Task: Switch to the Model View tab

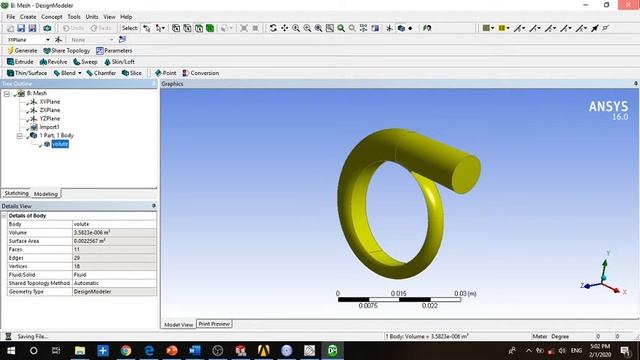Action: 179,324
